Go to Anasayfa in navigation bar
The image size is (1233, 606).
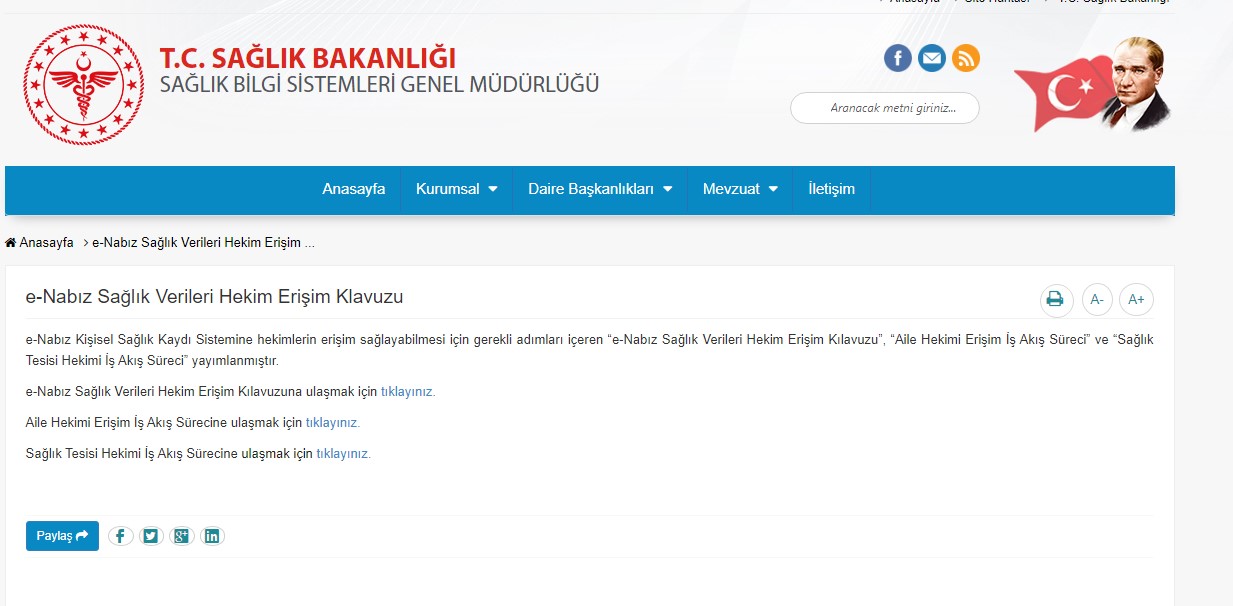point(354,189)
